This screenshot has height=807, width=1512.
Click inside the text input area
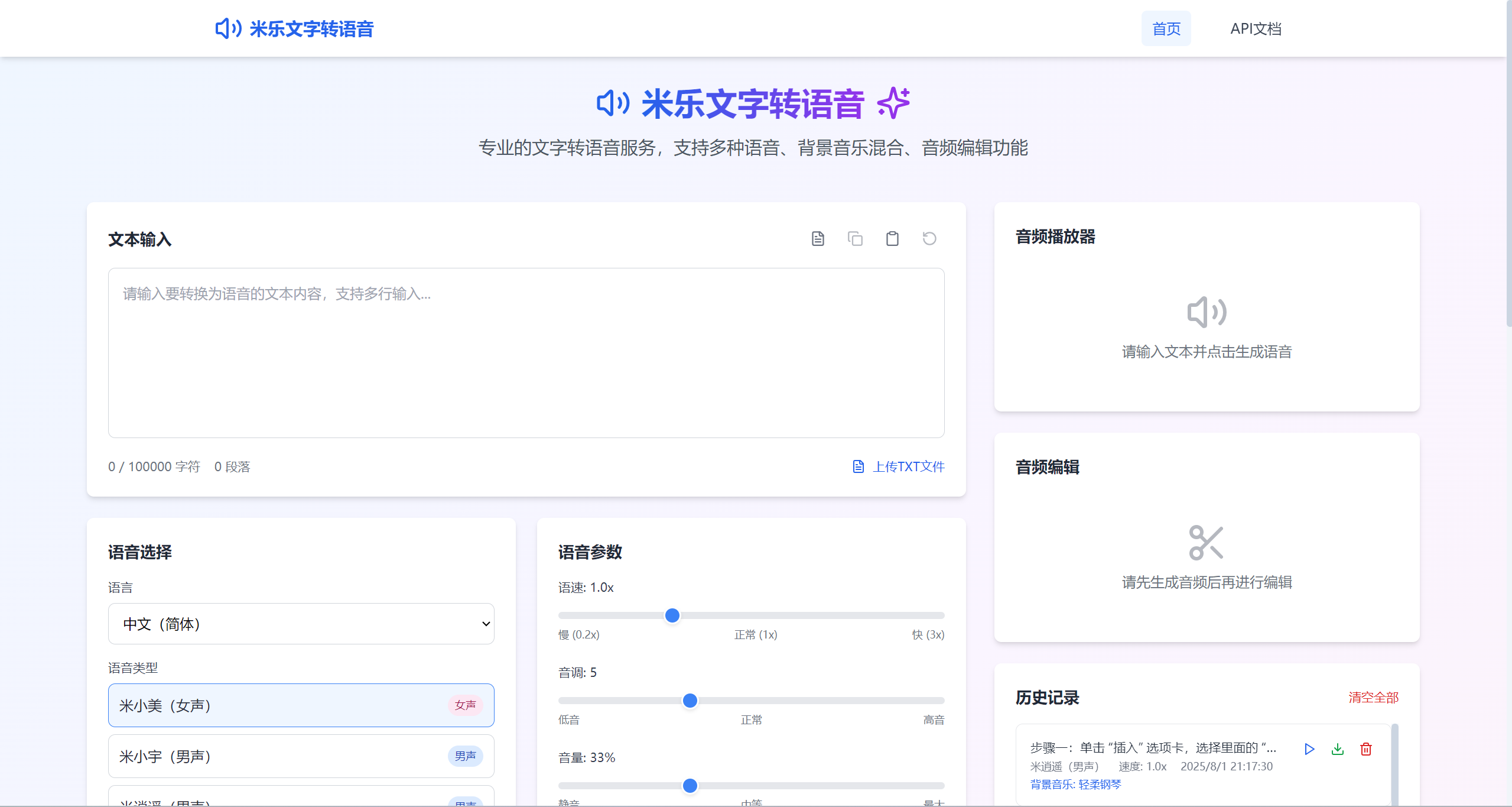coord(526,353)
